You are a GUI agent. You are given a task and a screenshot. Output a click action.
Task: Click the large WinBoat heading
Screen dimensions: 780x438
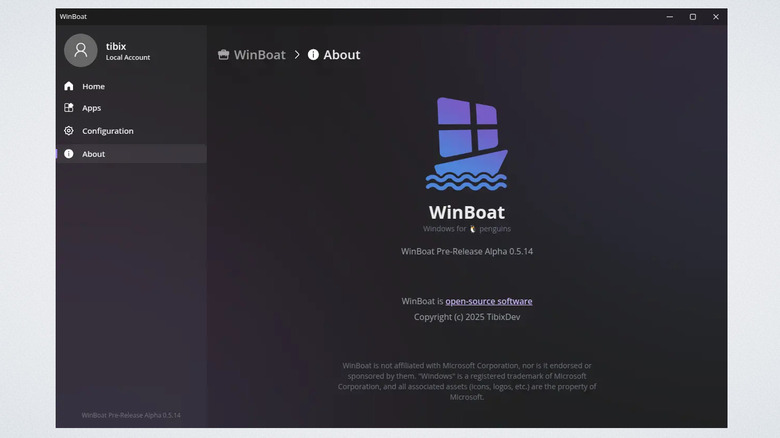coord(467,213)
